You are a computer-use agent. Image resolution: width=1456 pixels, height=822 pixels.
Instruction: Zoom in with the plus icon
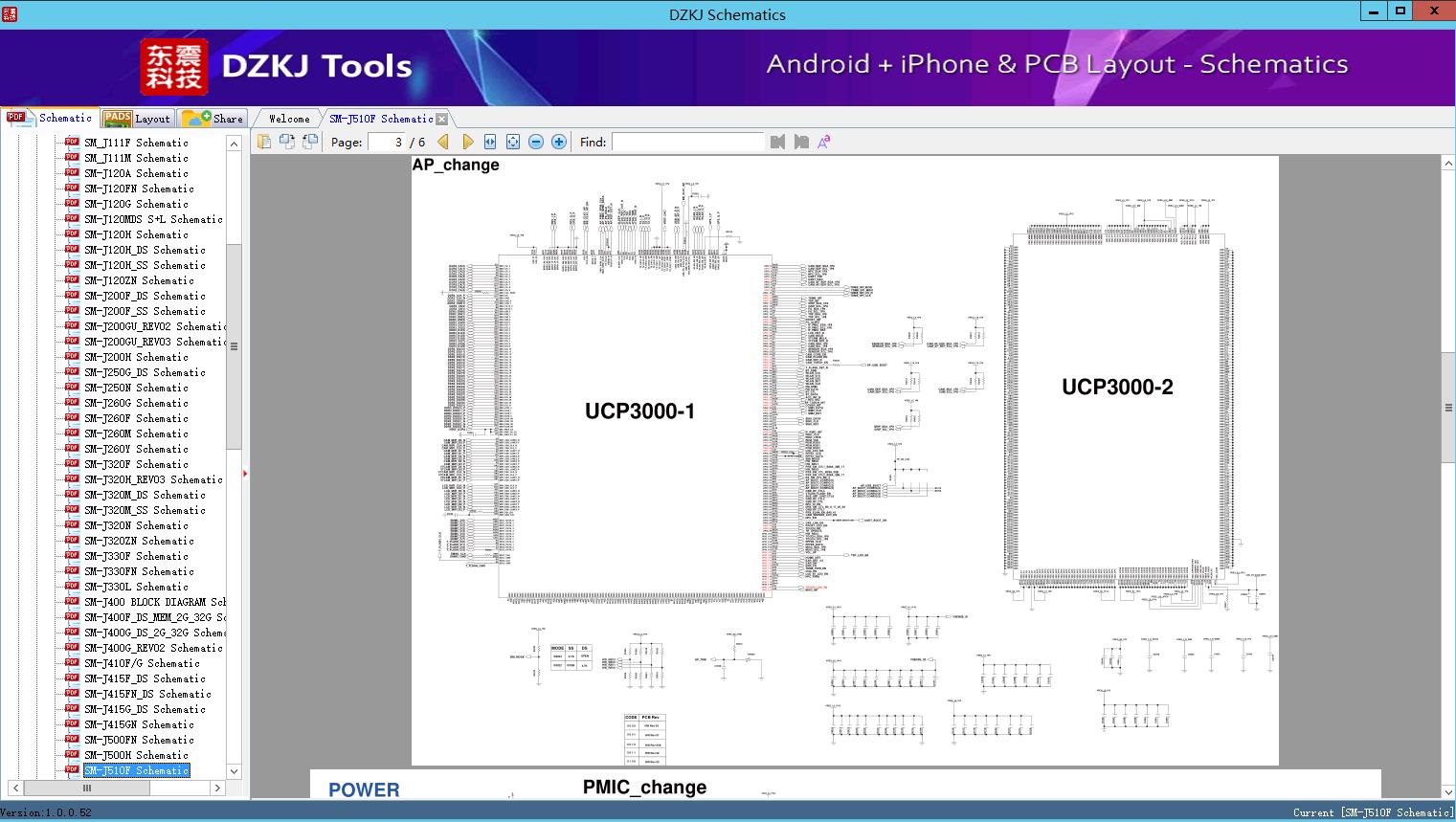pos(559,142)
